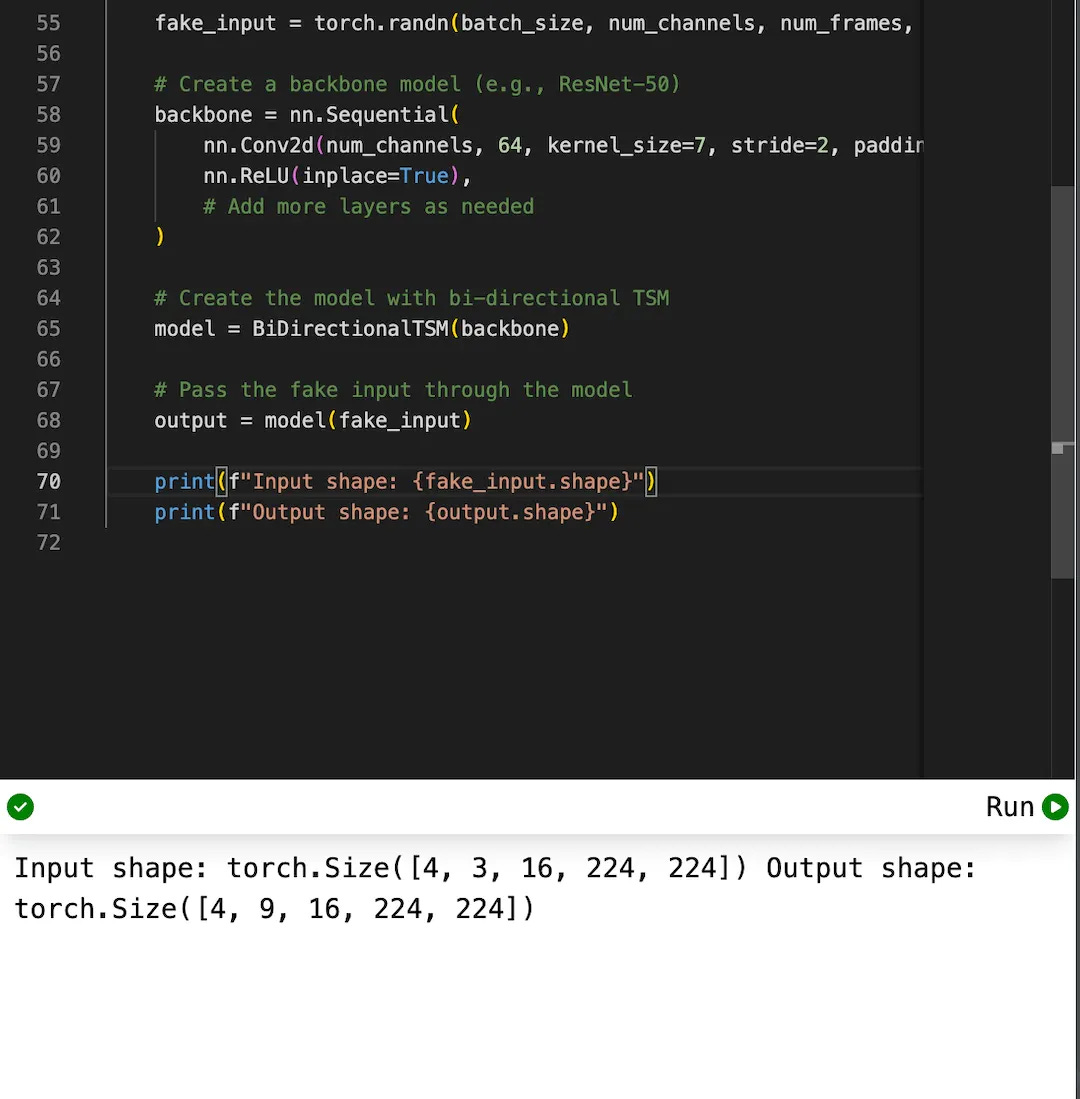1080x1099 pixels.
Task: Click closing yellow parenthesis on line 62
Action: pos(160,237)
